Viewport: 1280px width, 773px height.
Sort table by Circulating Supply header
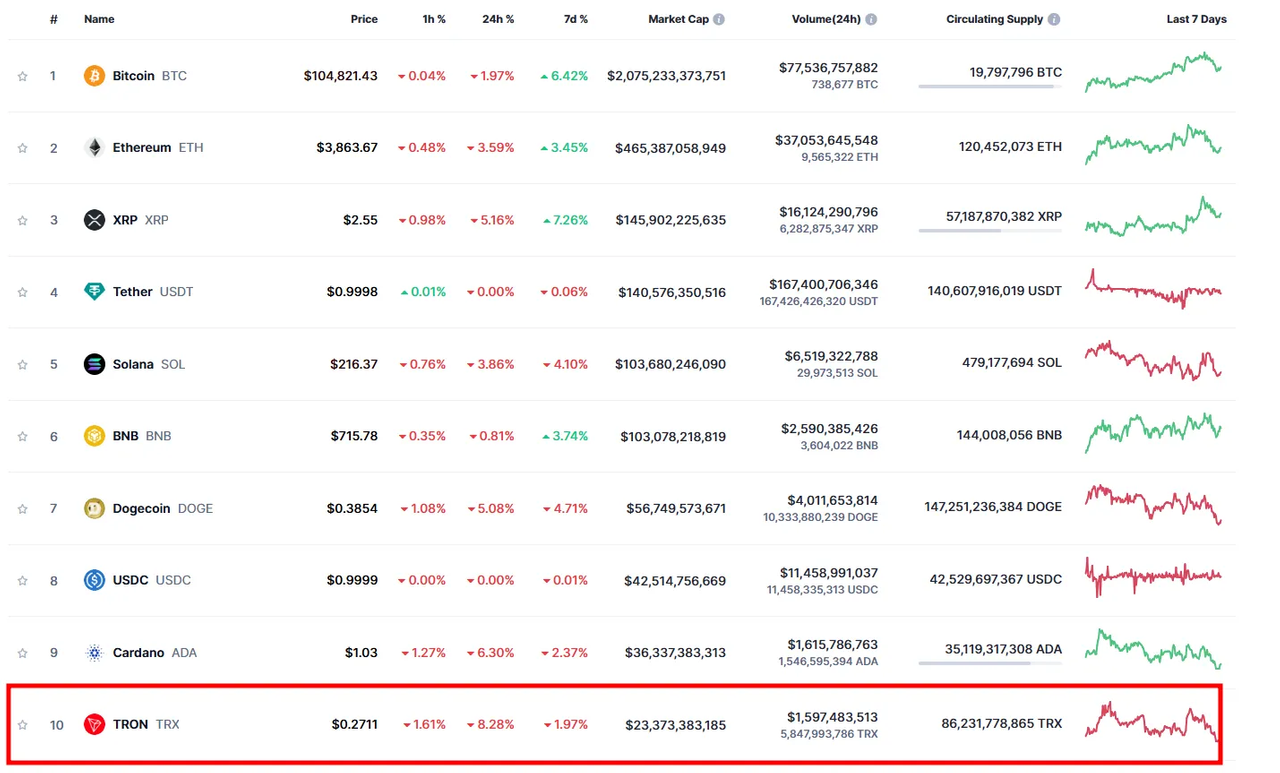(x=994, y=19)
